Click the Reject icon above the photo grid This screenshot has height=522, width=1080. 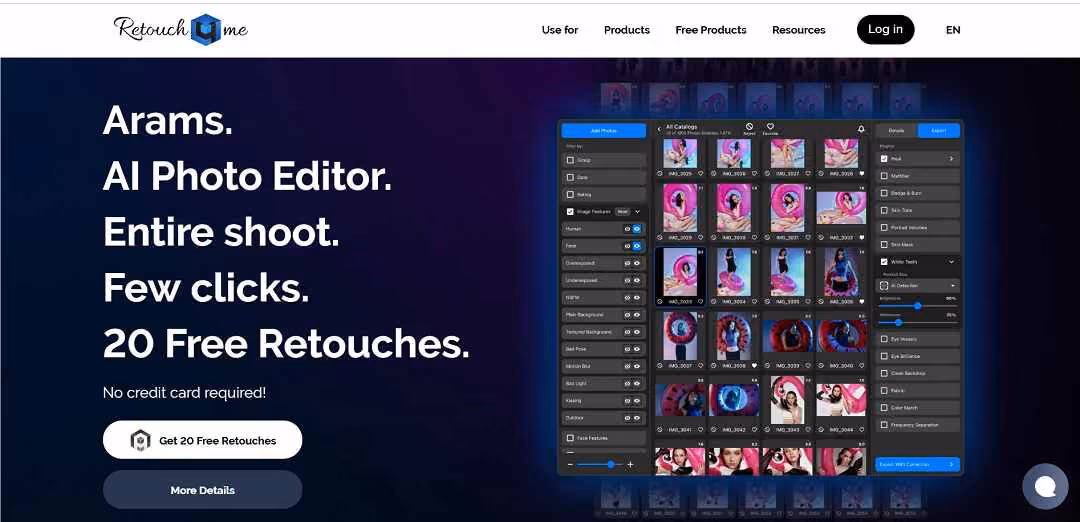[749, 127]
